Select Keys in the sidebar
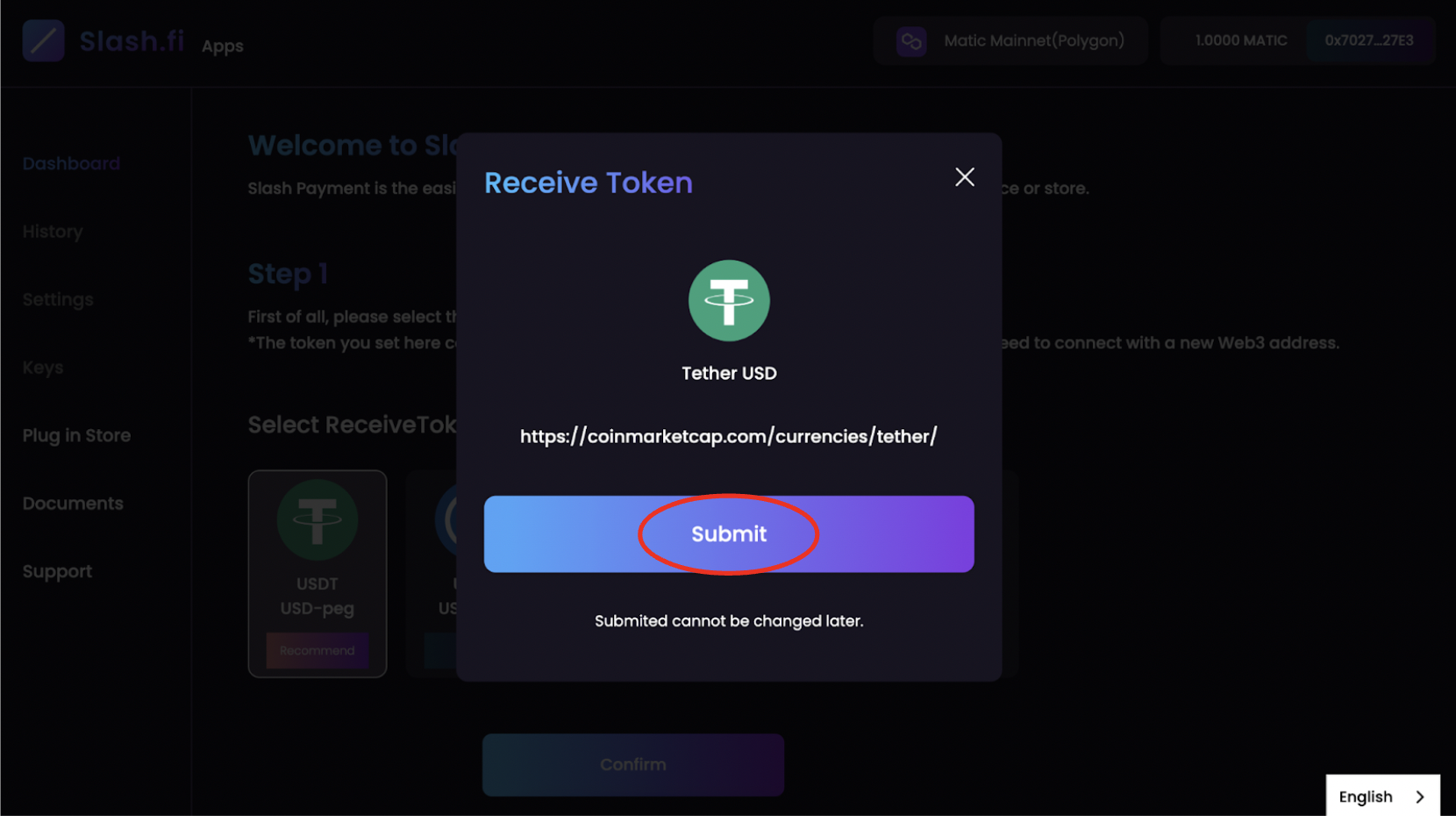Screen dimensions: 1456x816 43,368
